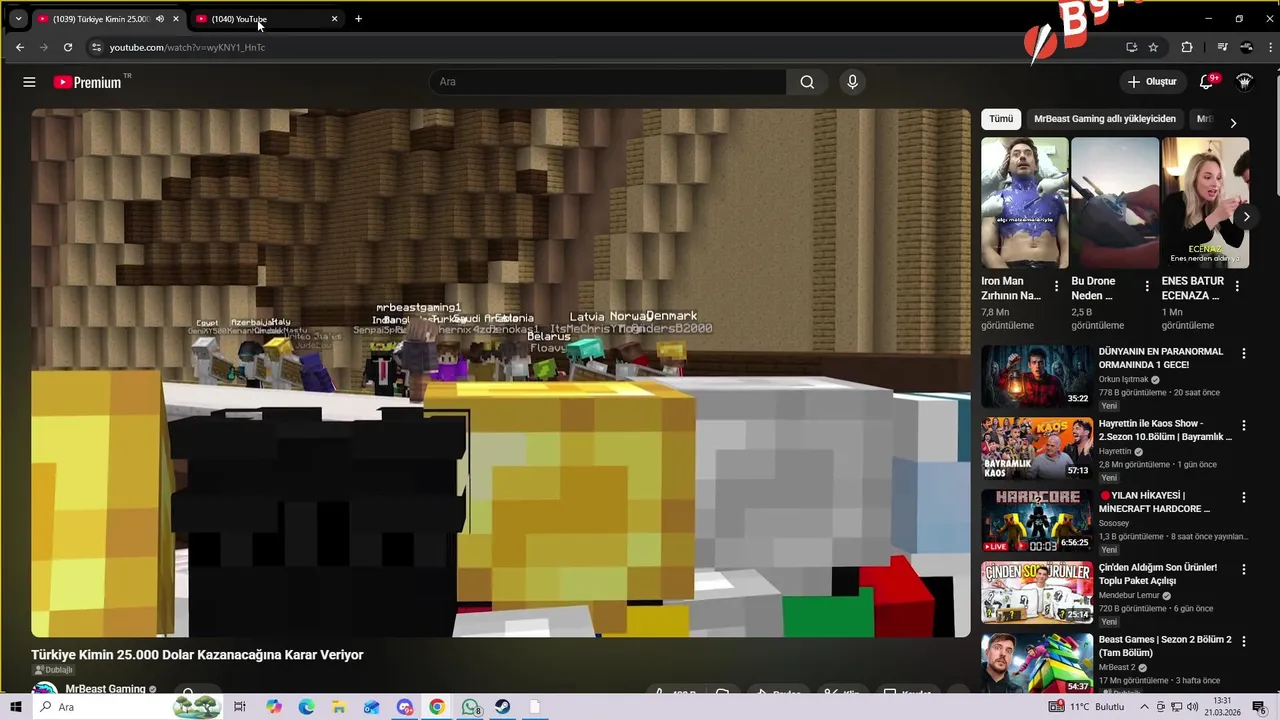The height and width of the screenshot is (720, 1280).
Task: Click Windows taskbar Ara search box
Action: (126, 707)
